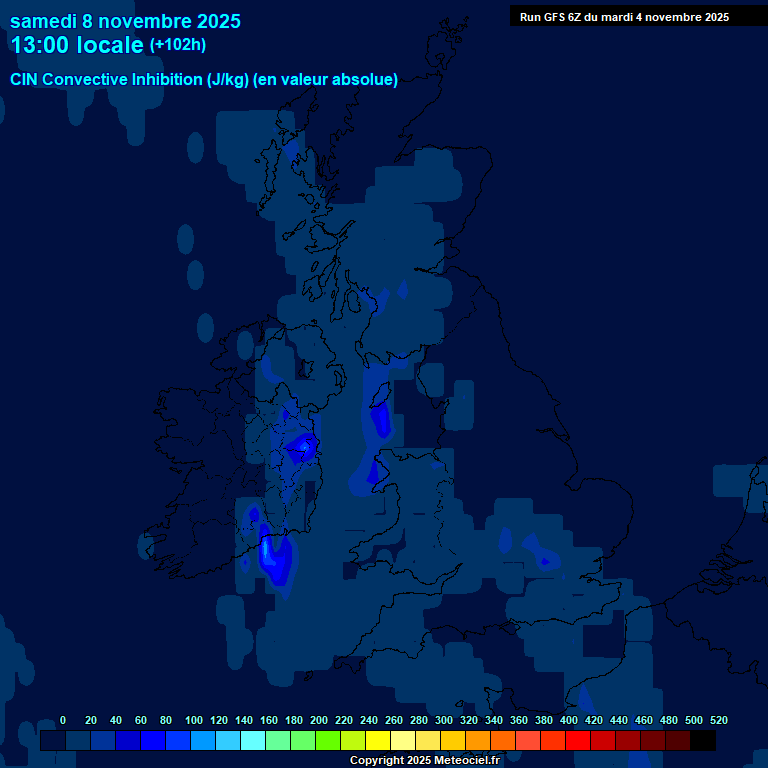Click the CIN Convective Inhibition title
This screenshot has height=768, width=768.
[204, 80]
